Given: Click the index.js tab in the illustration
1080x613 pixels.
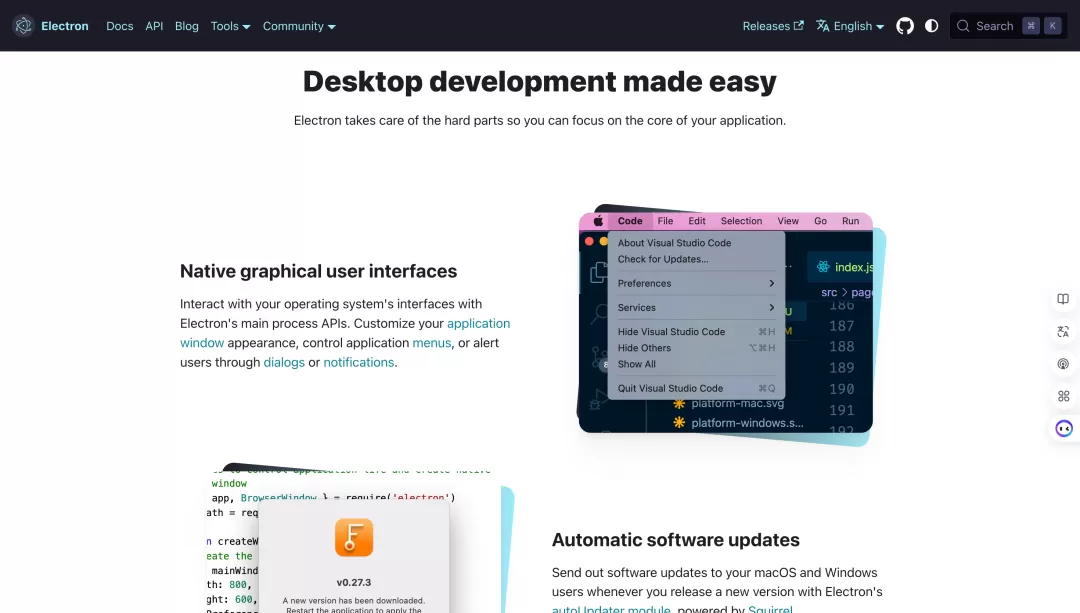Looking at the screenshot, I should (842, 267).
